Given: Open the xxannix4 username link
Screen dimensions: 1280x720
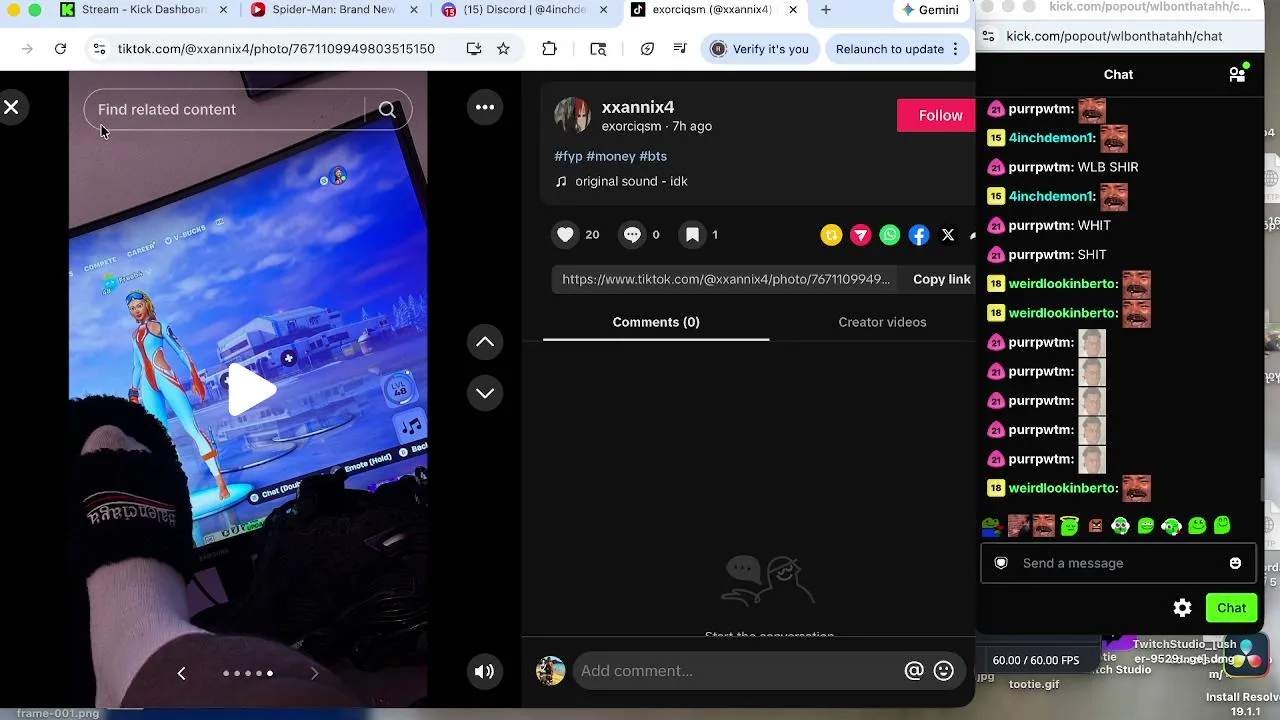Looking at the screenshot, I should point(638,107).
